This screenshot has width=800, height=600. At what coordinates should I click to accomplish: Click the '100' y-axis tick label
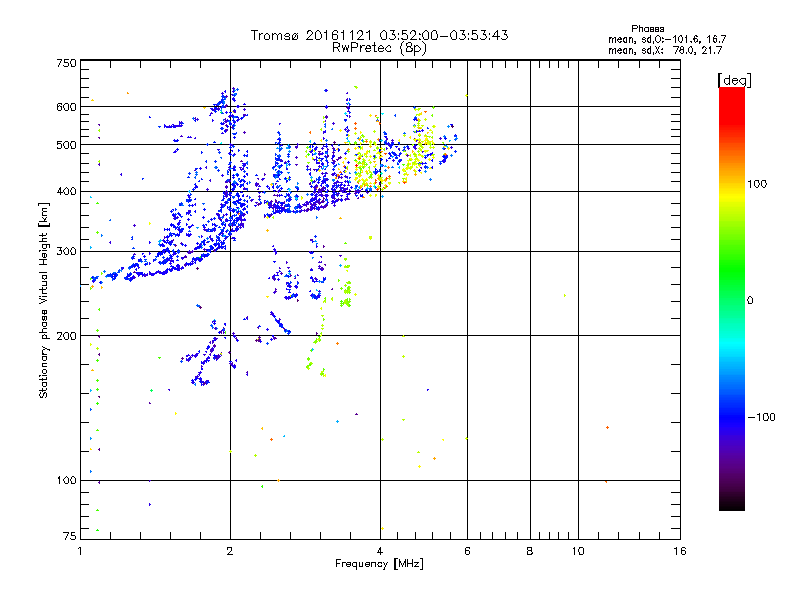pos(66,481)
